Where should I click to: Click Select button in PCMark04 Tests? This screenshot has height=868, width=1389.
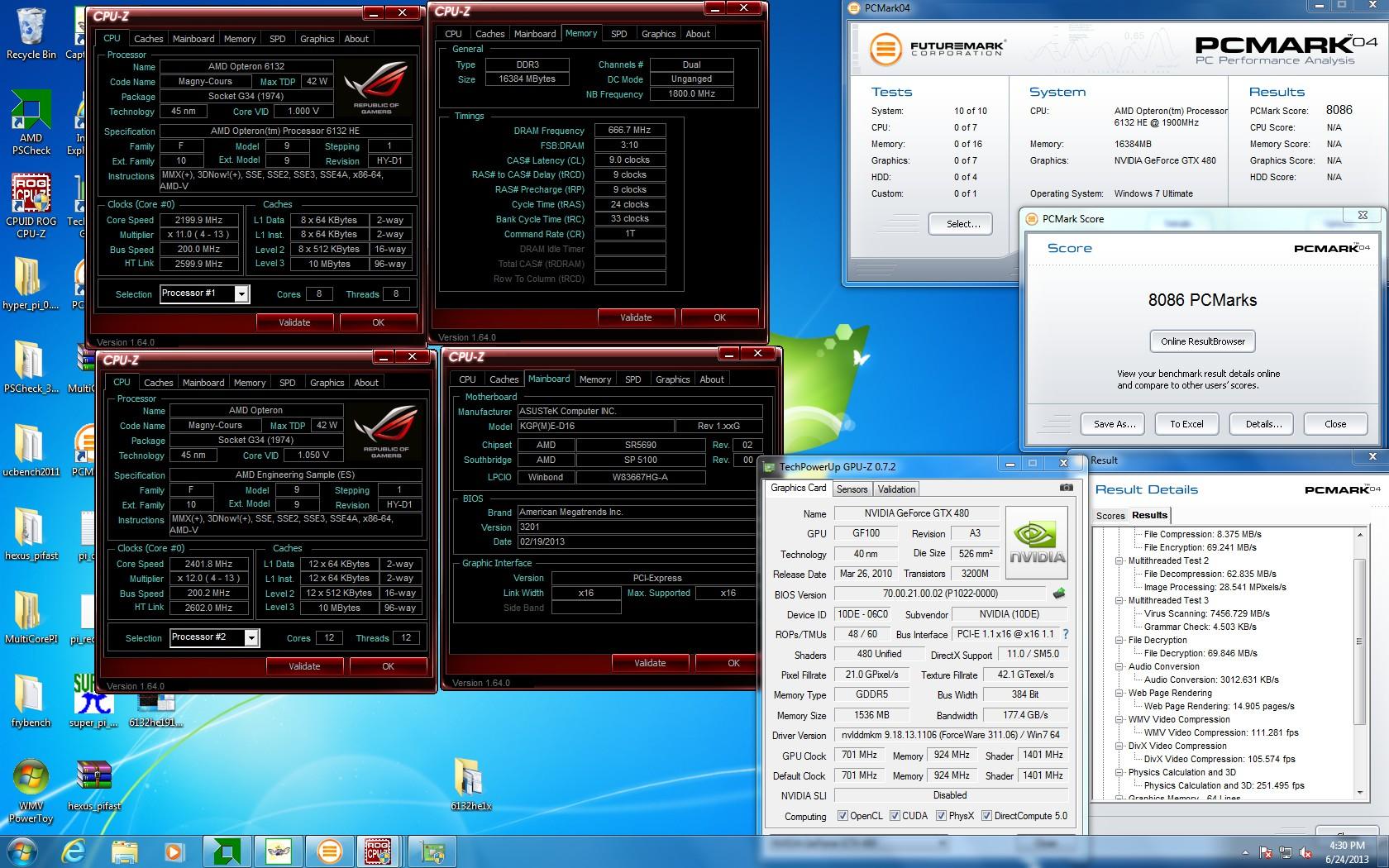point(962,224)
